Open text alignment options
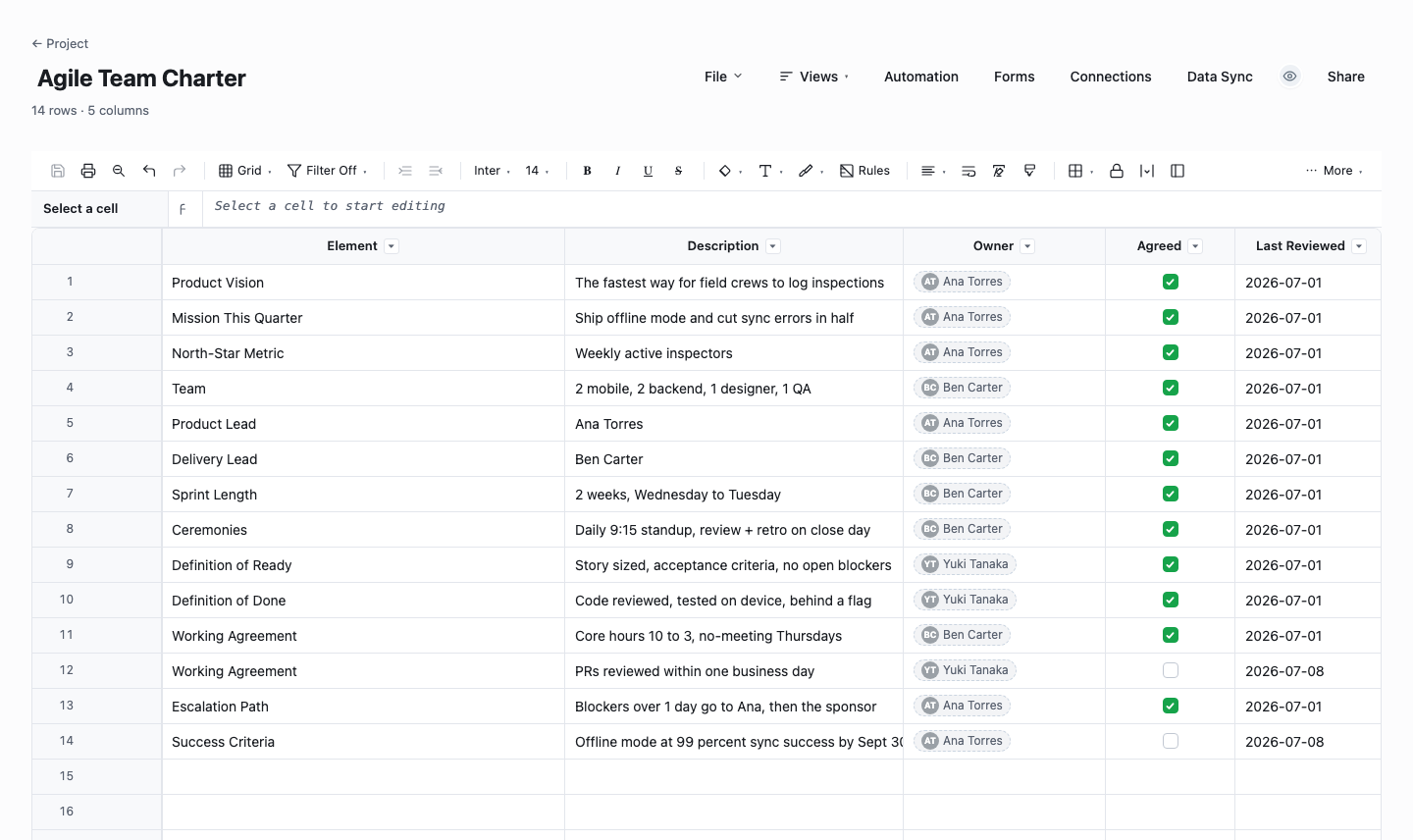Viewport: 1413px width, 840px height. (928, 171)
